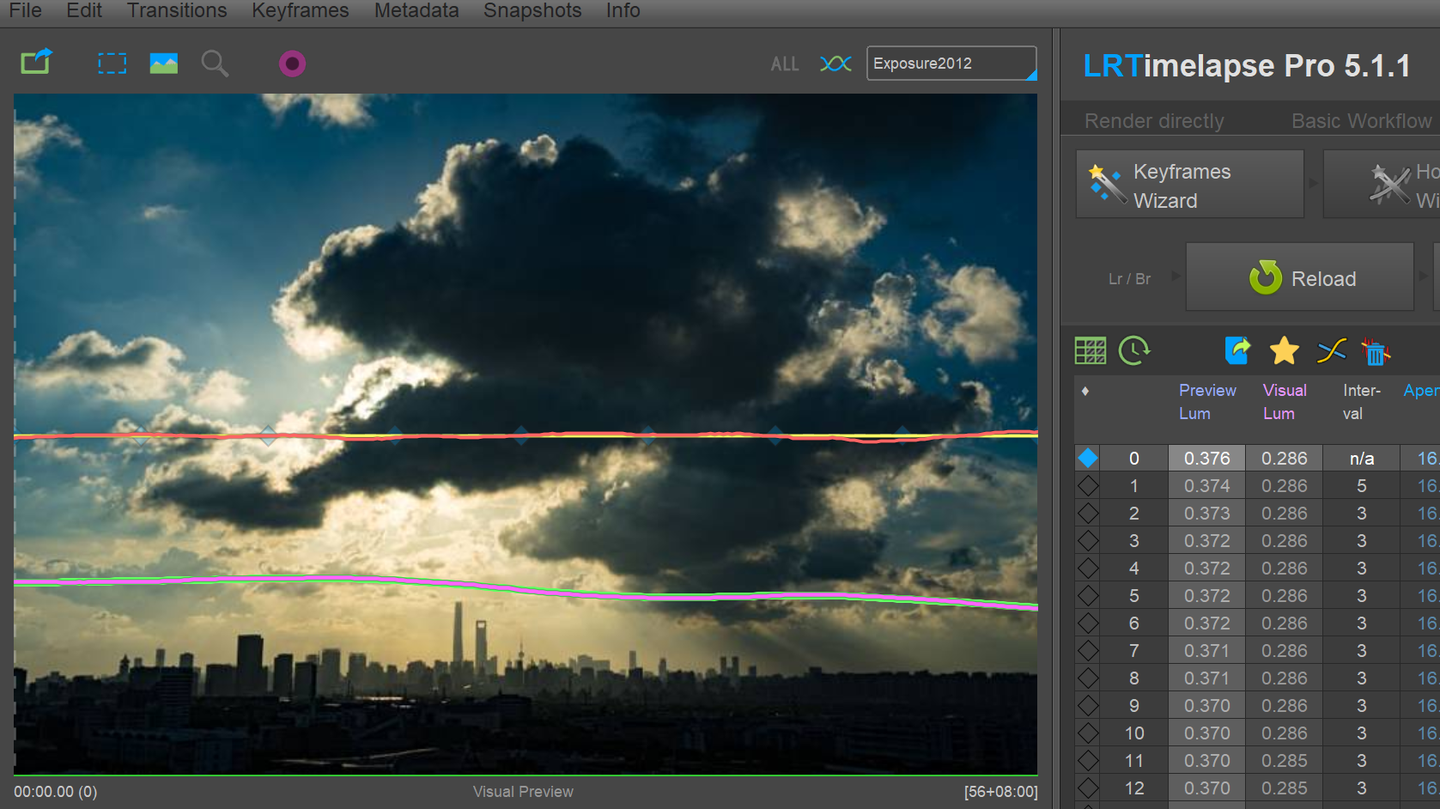Click the yellow star rating icon

(x=1284, y=351)
